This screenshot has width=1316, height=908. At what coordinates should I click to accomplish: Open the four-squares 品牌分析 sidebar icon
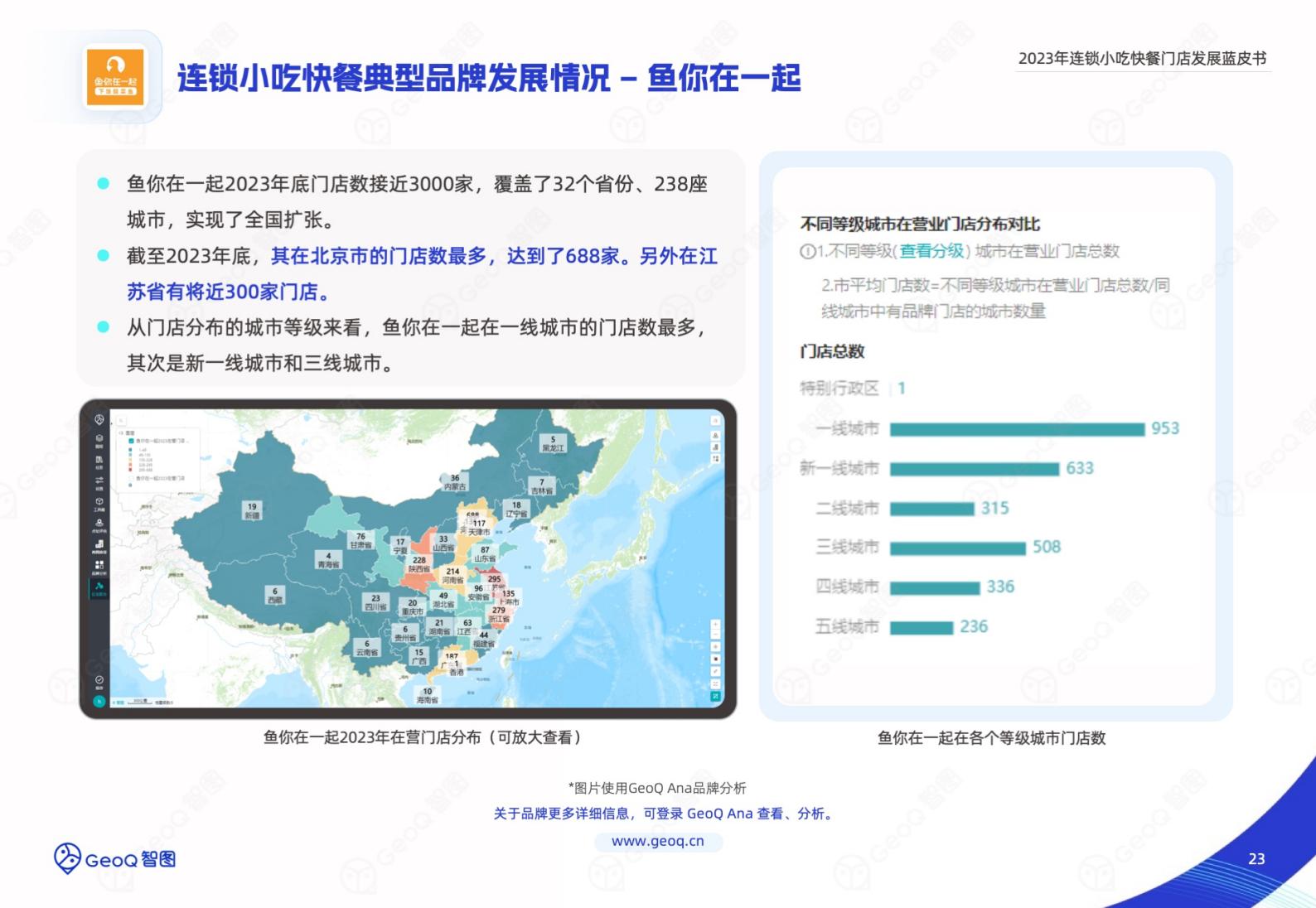tap(99, 565)
